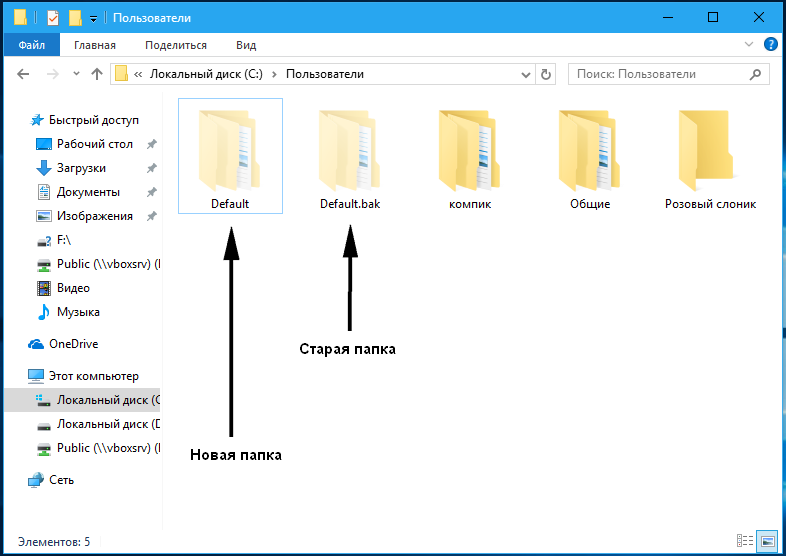This screenshot has width=786, height=556.
Task: Open recent locations dropdown arrow
Action: pyautogui.click(x=76, y=74)
